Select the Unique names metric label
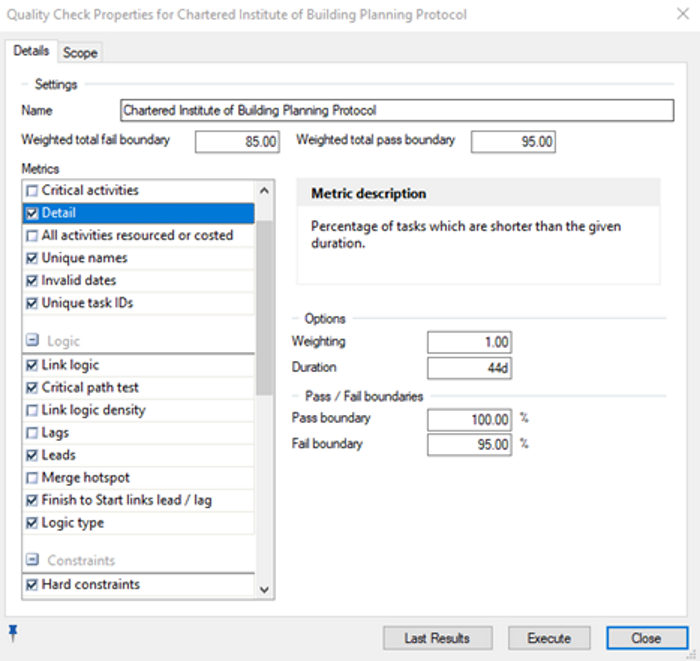 click(x=84, y=258)
